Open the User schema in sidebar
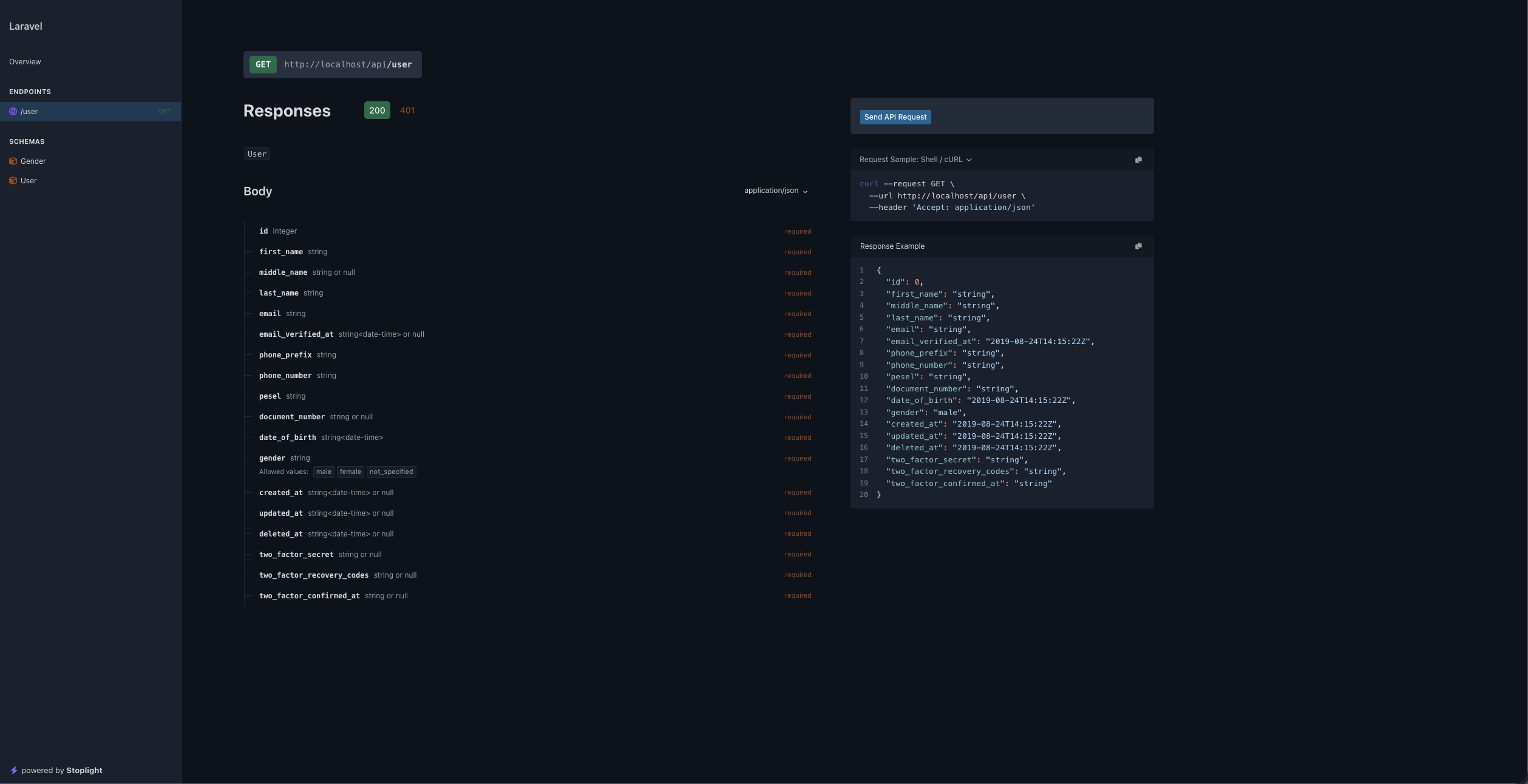 29,181
